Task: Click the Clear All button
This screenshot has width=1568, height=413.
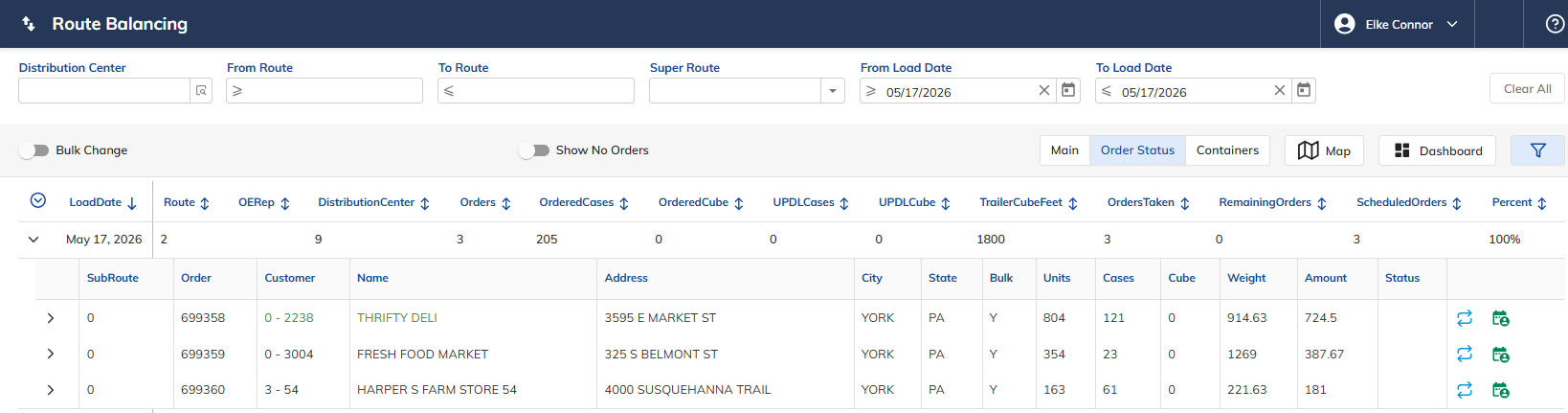Action: [1527, 88]
